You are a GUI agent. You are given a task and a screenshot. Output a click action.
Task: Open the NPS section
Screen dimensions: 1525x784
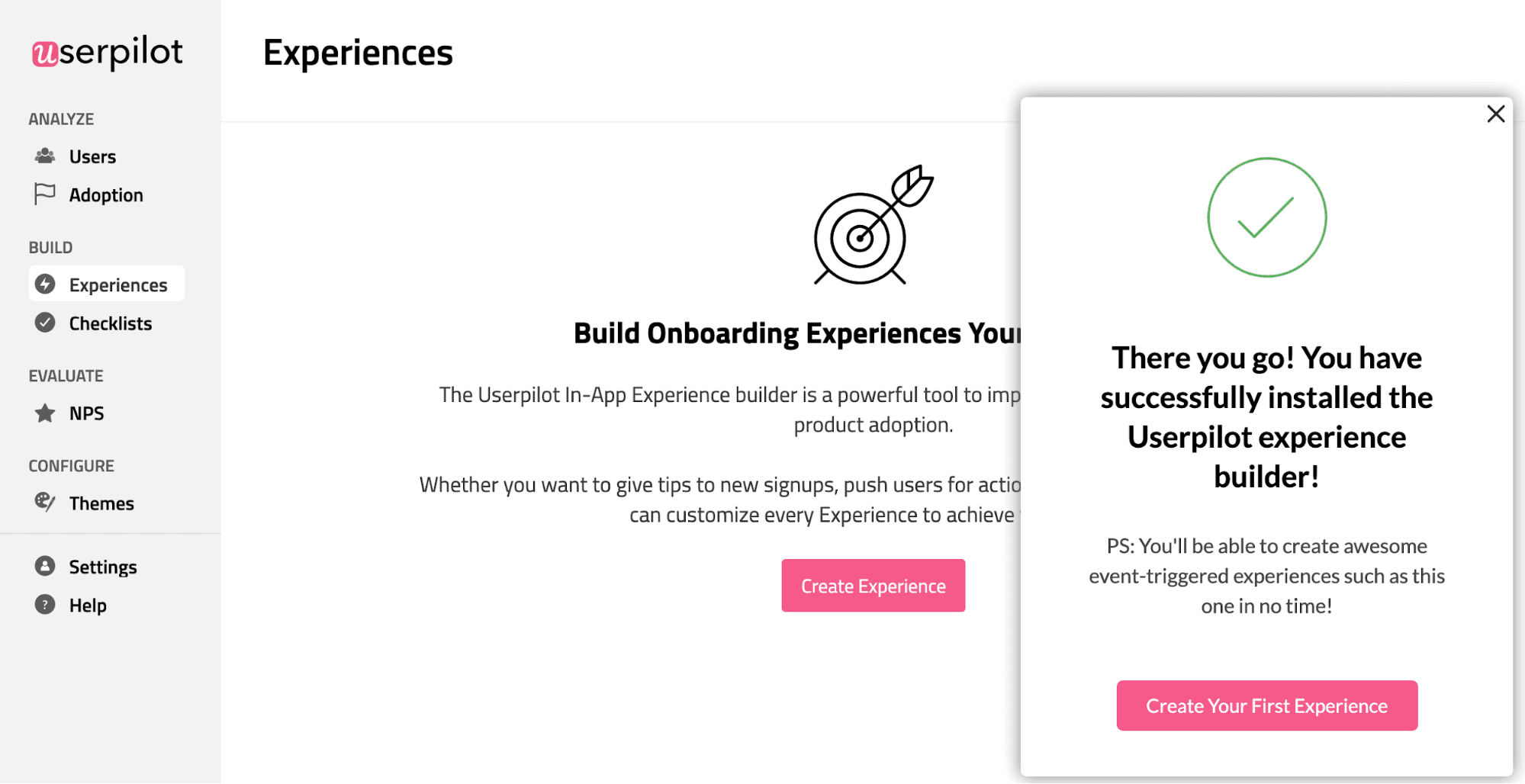click(x=86, y=413)
